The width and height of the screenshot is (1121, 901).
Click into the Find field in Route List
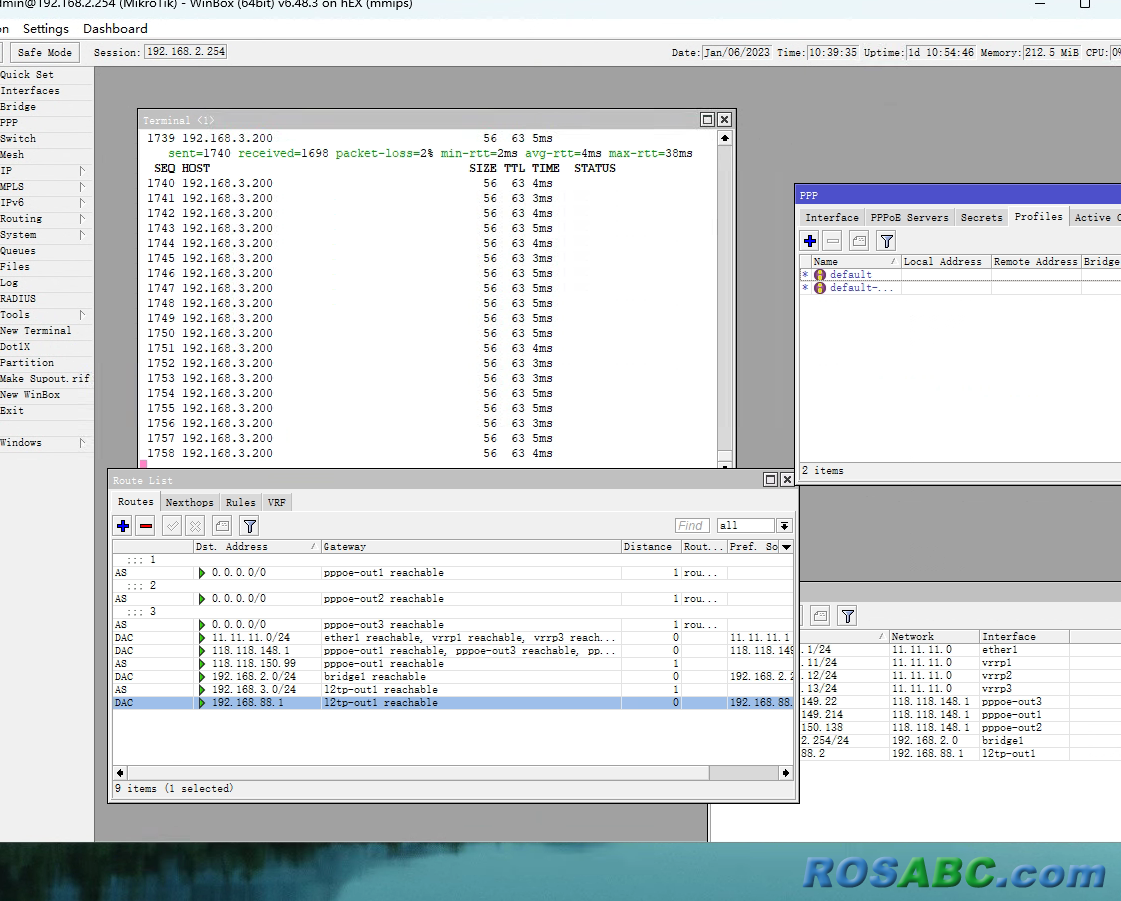[x=691, y=526]
